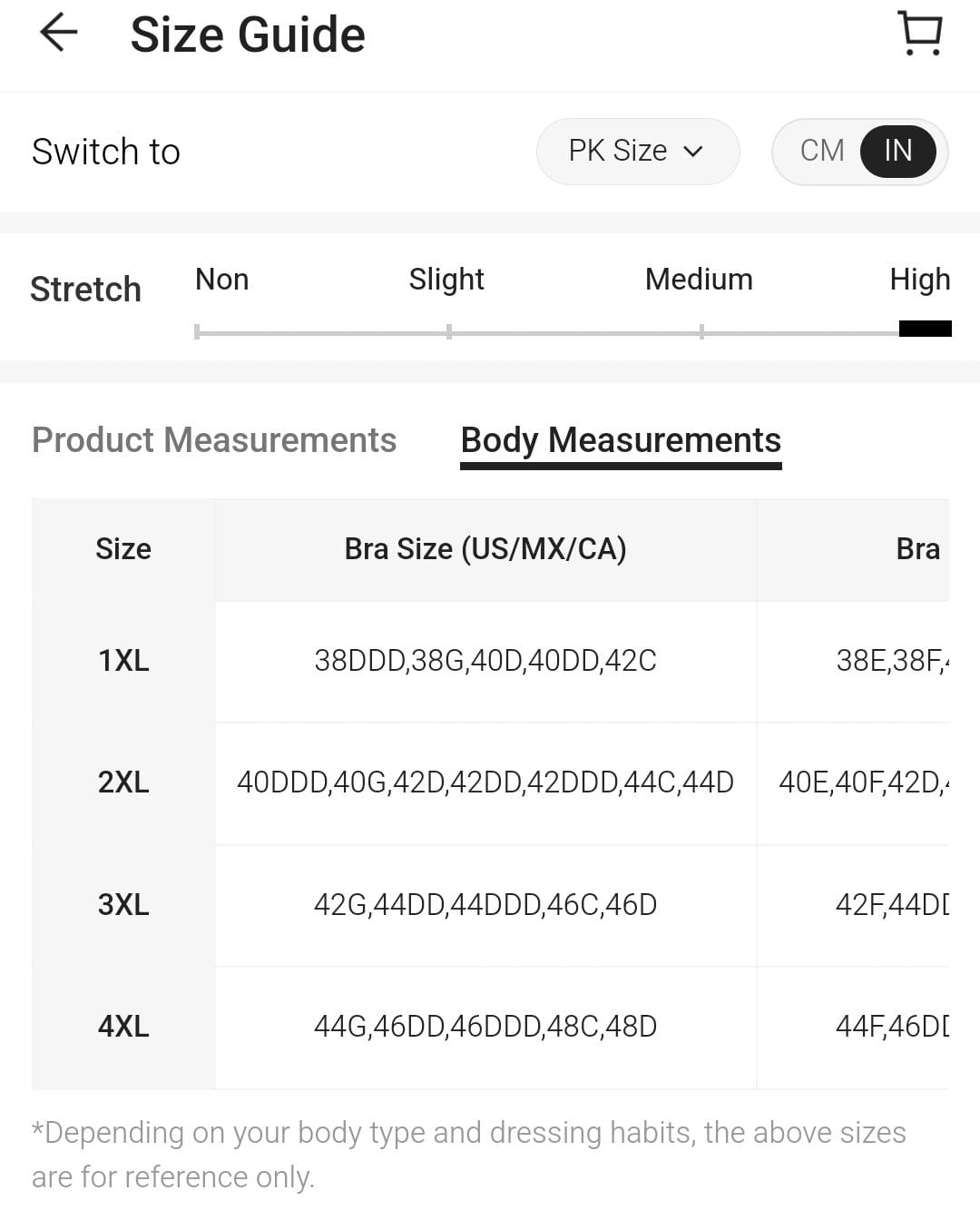Screen dimensions: 980x1230
Task: Click the PK Size chevron arrow
Action: point(693,152)
